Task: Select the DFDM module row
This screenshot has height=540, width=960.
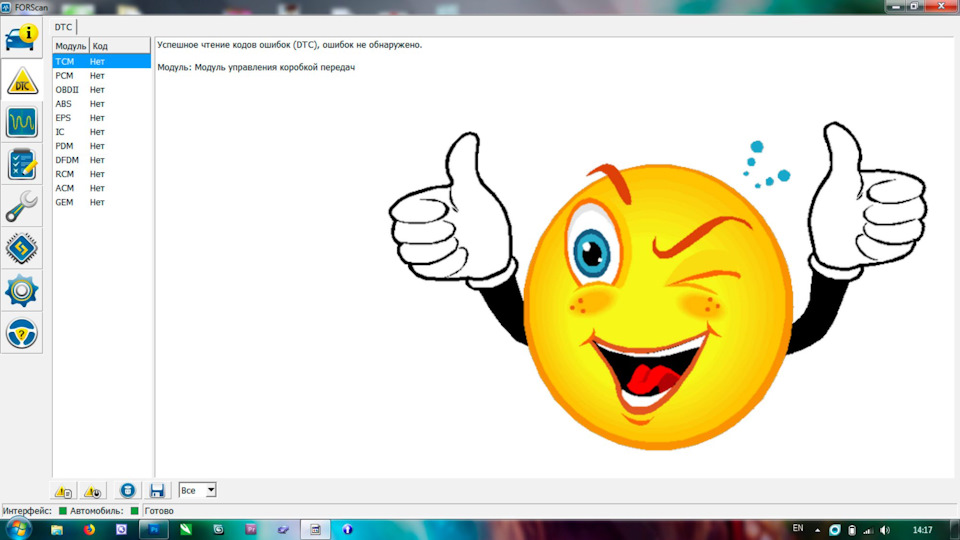Action: coord(102,160)
